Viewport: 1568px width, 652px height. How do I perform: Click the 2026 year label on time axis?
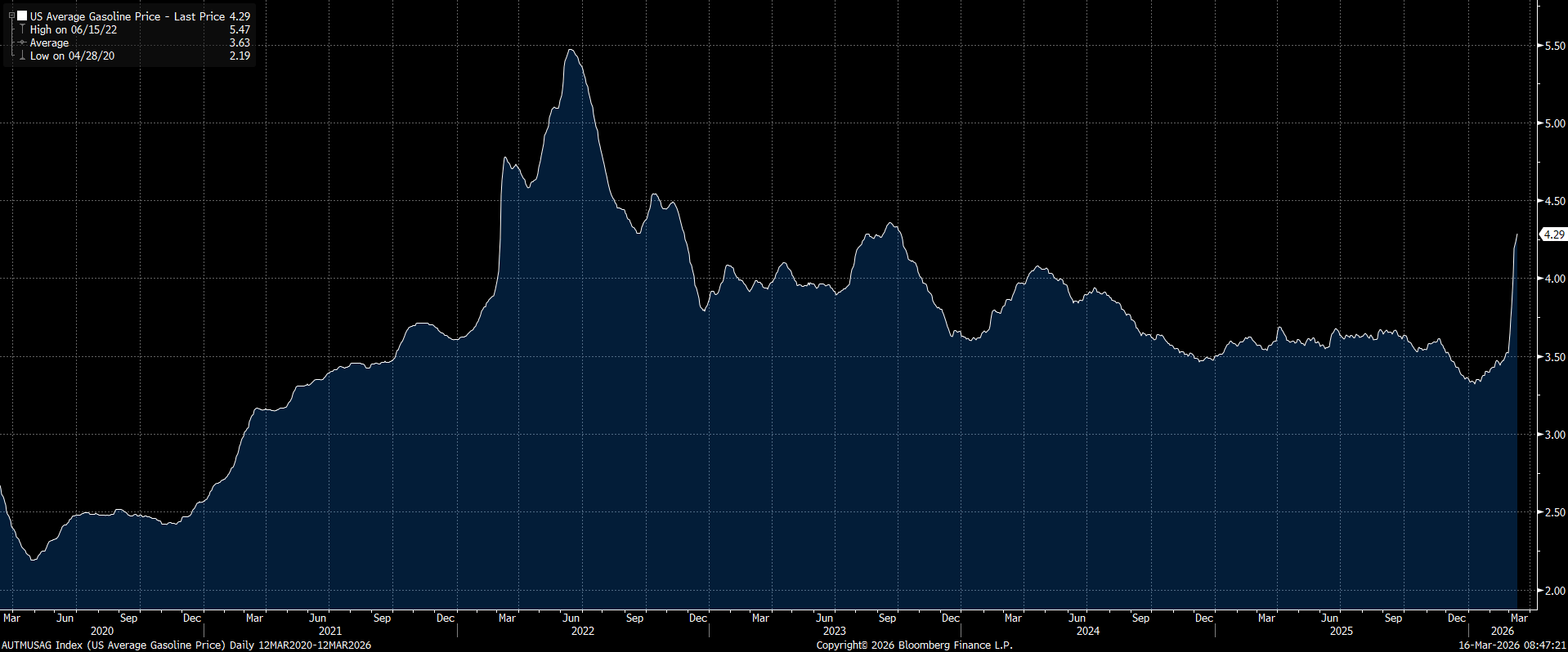(x=1503, y=631)
